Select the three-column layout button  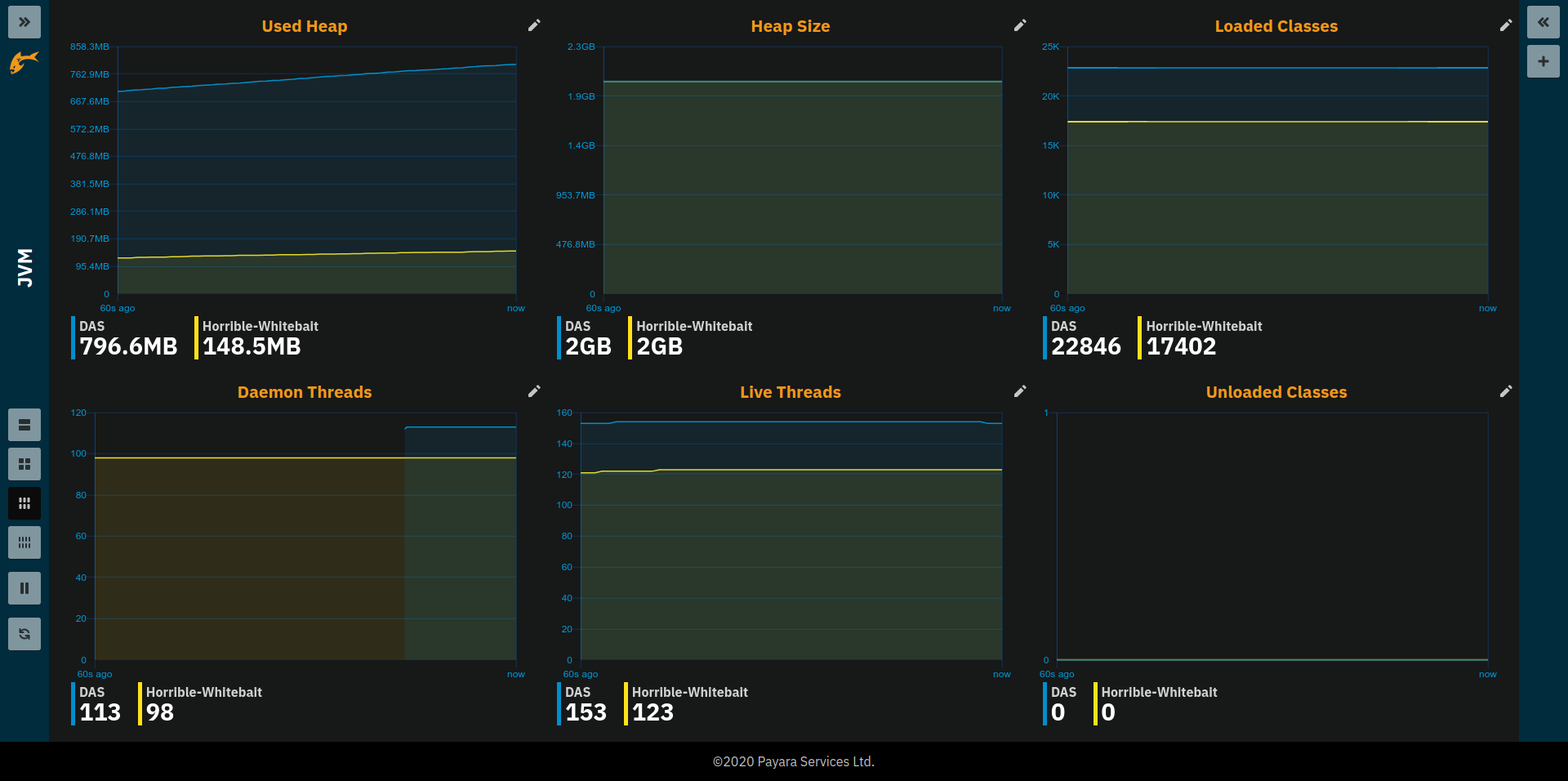[x=24, y=503]
